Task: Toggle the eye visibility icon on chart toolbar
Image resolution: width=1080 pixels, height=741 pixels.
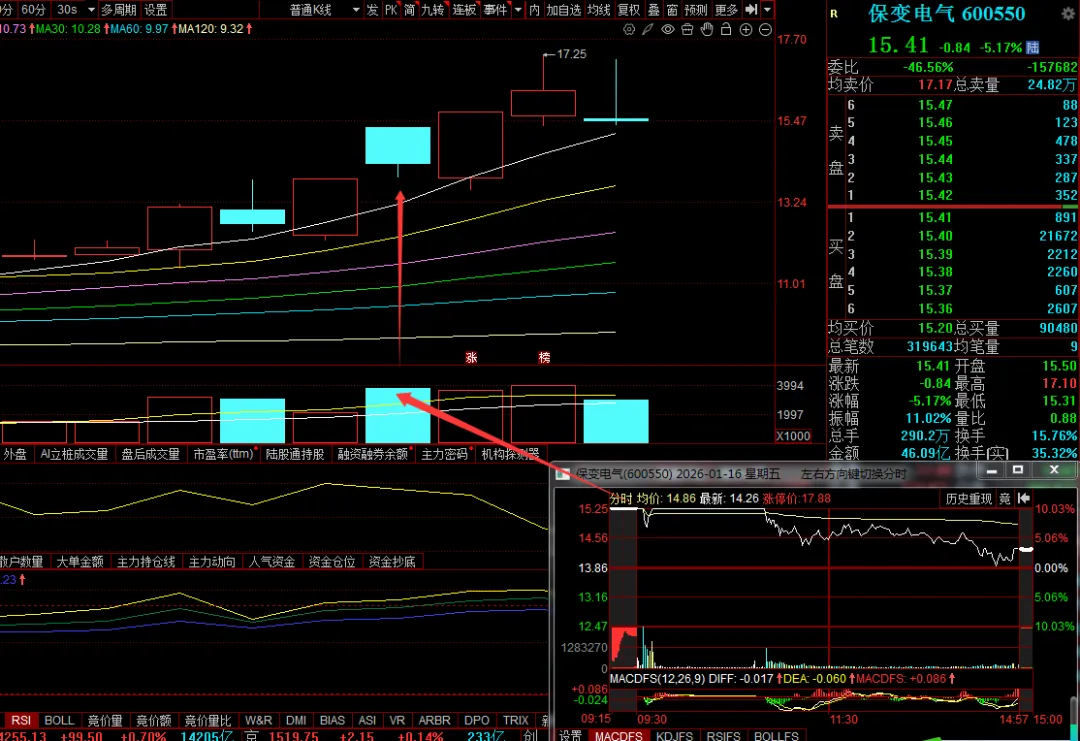Action: click(667, 30)
